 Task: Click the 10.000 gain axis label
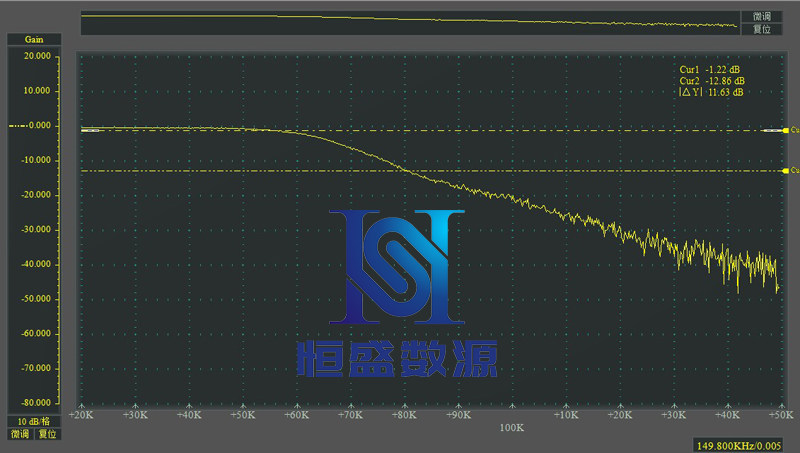point(37,91)
